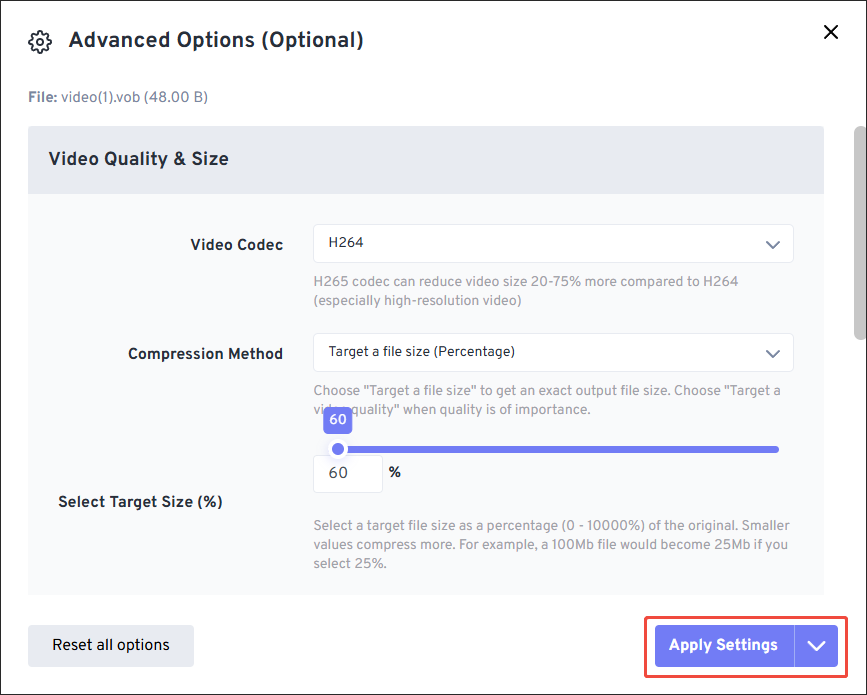Click the Apply Settings button

724,645
